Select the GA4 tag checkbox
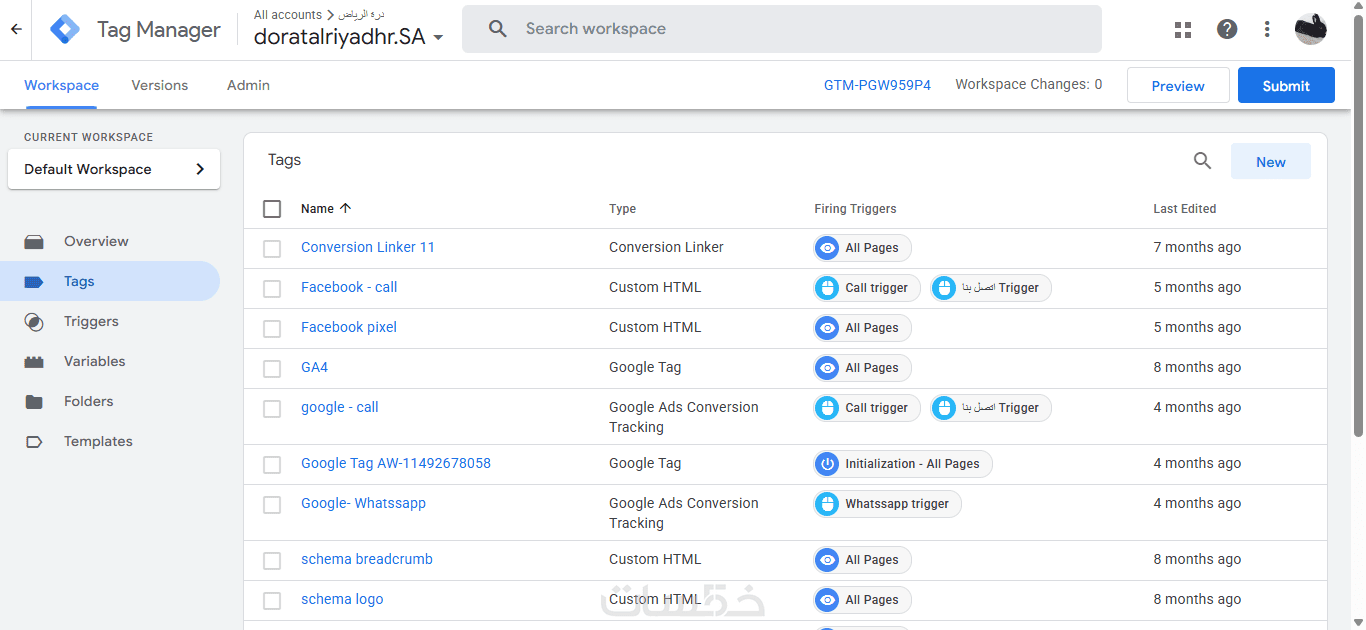Image resolution: width=1366 pixels, height=630 pixels. [x=272, y=368]
